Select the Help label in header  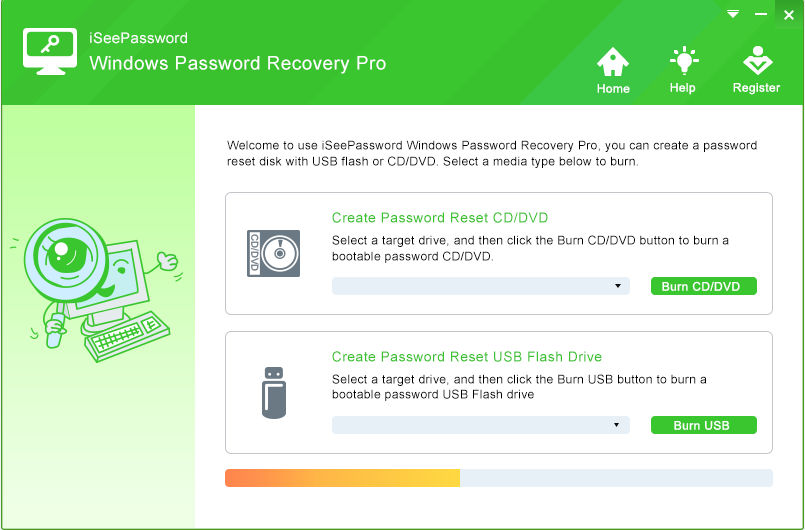tap(682, 88)
